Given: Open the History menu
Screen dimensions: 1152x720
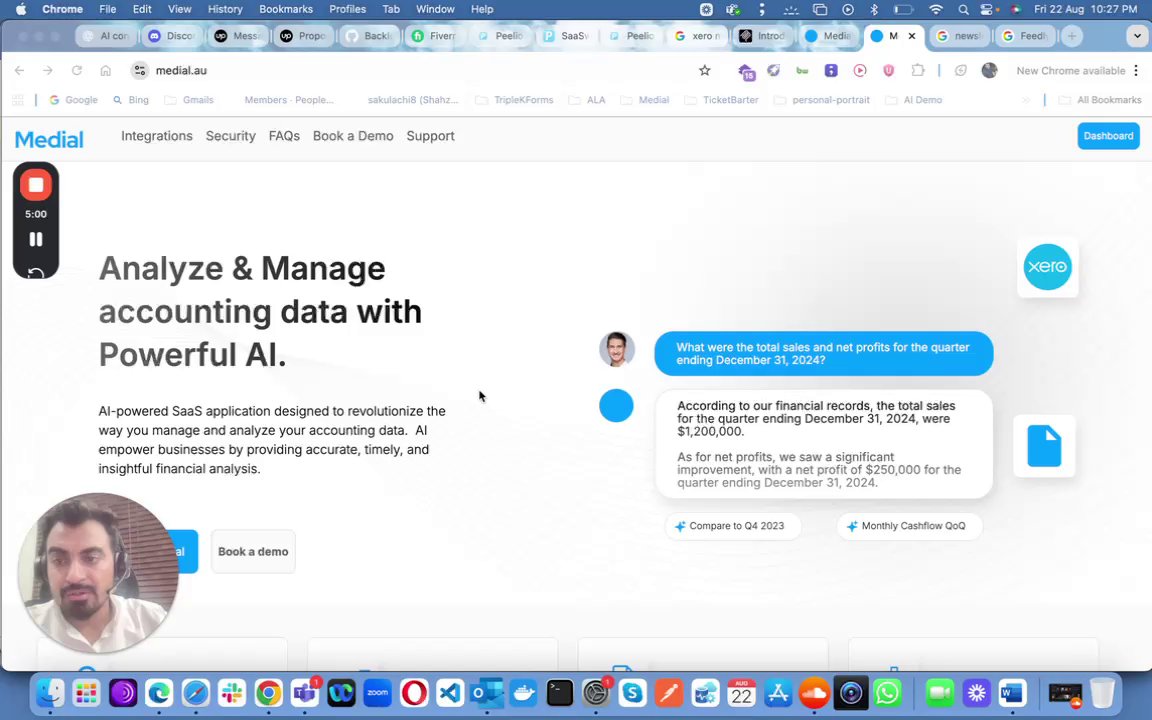Looking at the screenshot, I should point(225,9).
